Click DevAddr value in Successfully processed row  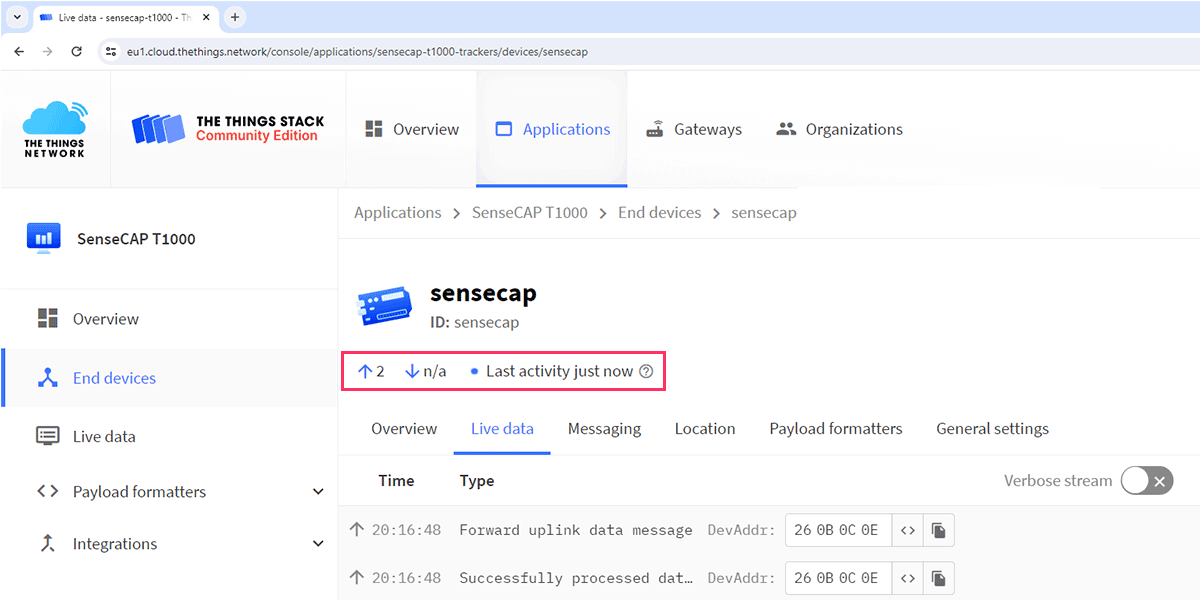836,578
